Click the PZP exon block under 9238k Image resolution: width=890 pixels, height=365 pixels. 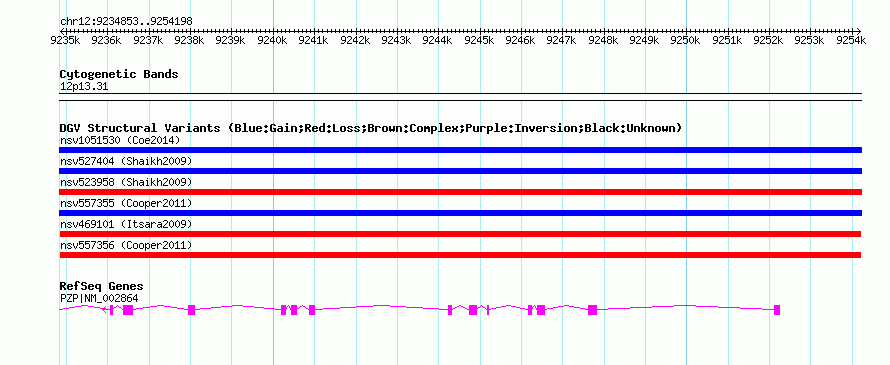191,310
